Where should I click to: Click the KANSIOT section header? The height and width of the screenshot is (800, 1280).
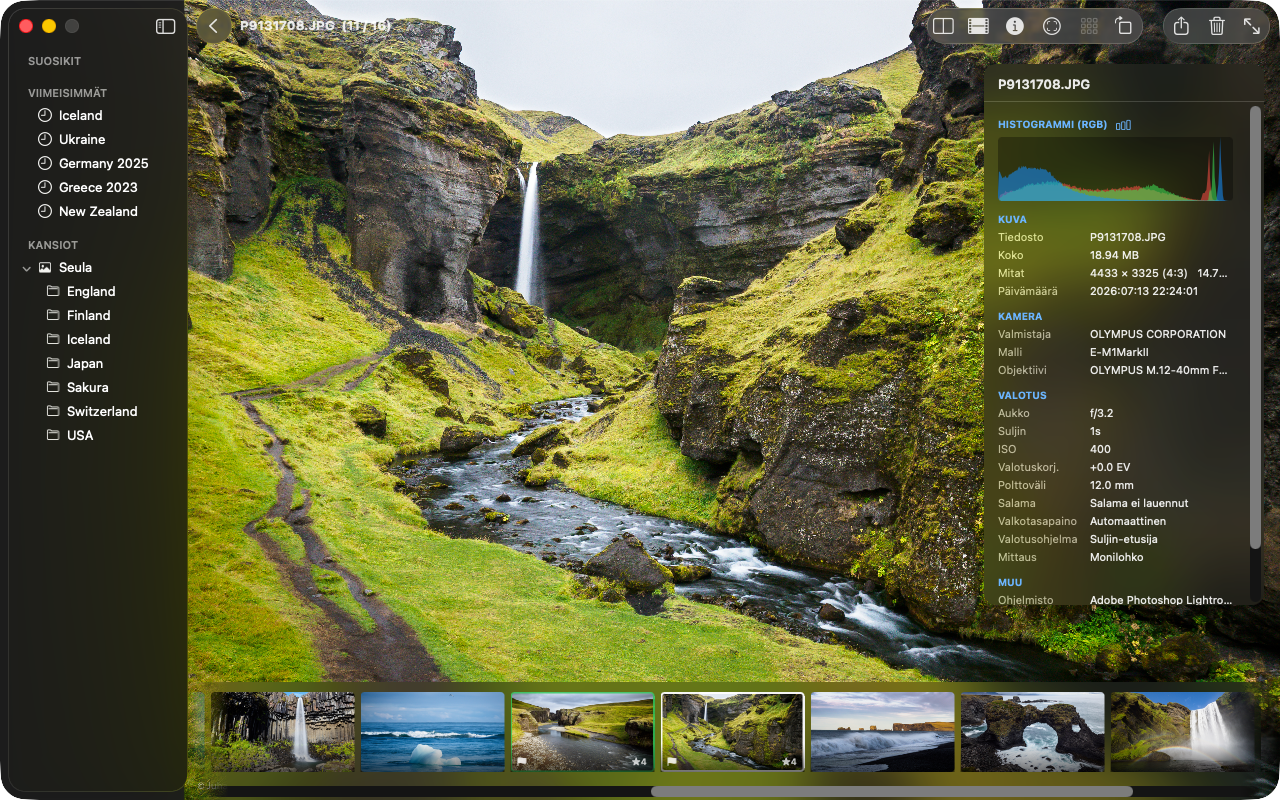pos(53,245)
